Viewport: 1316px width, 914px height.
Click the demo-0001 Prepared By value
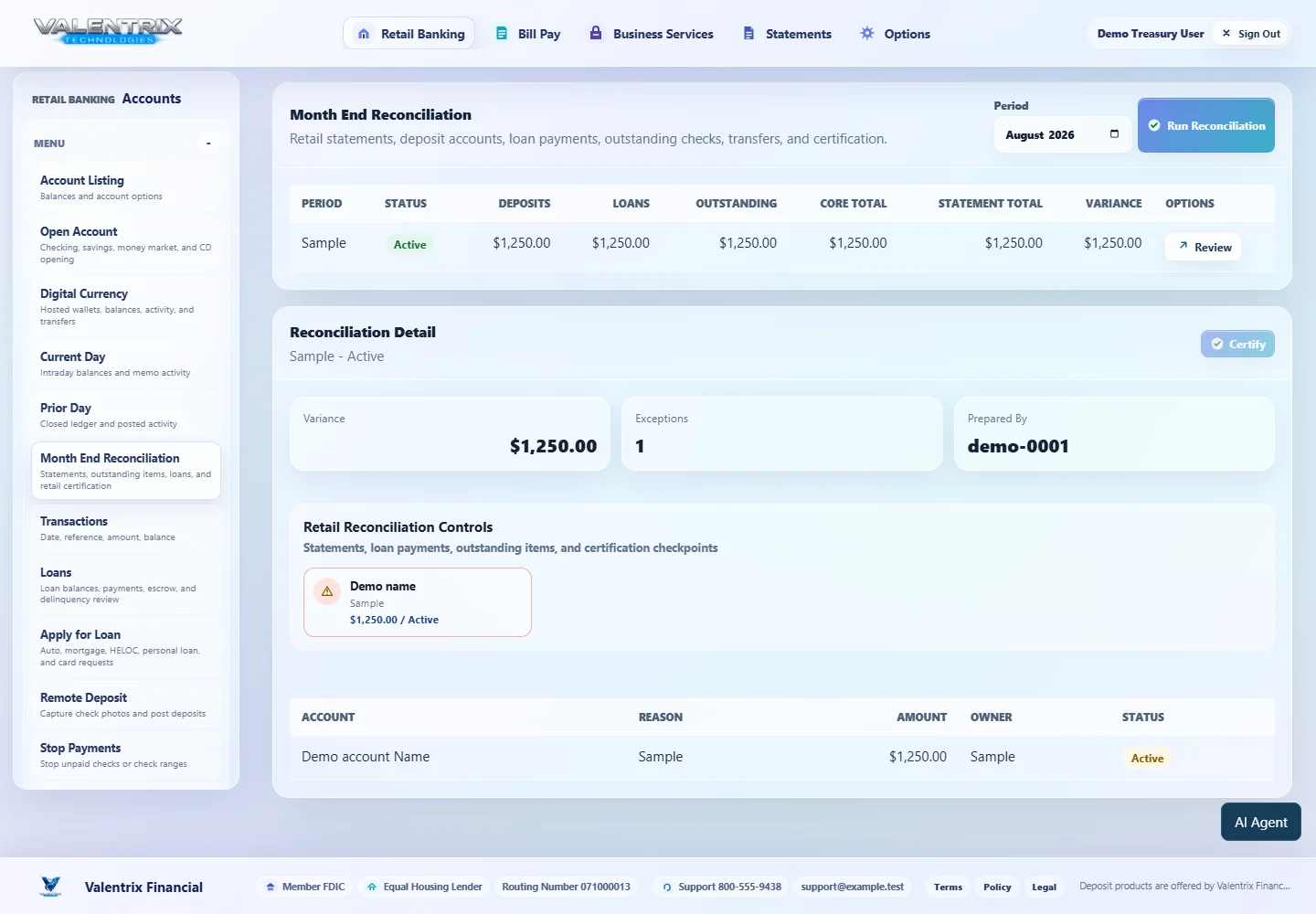coord(1018,446)
